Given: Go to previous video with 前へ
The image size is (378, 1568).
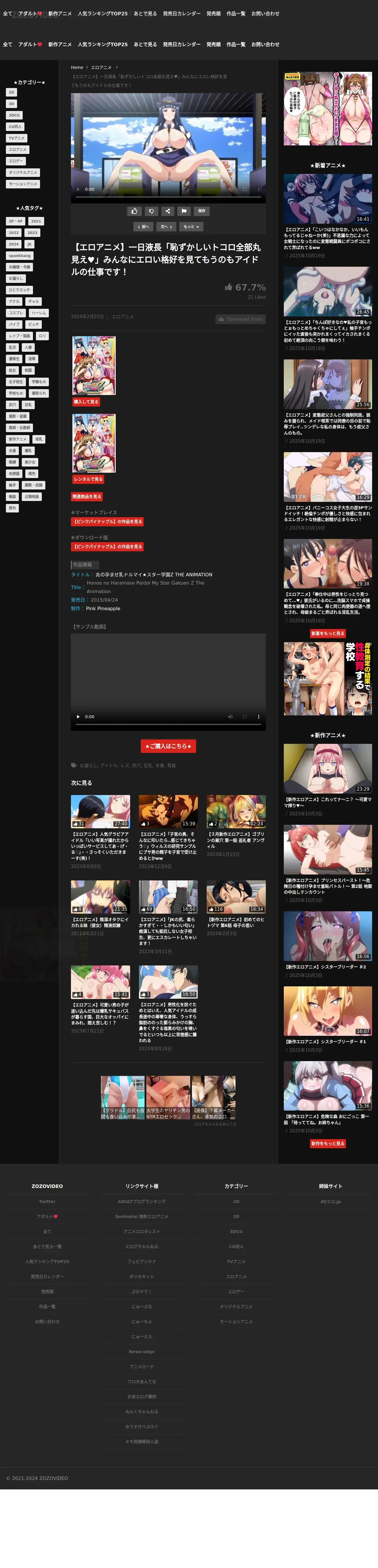Looking at the screenshot, I should pyautogui.click(x=143, y=226).
